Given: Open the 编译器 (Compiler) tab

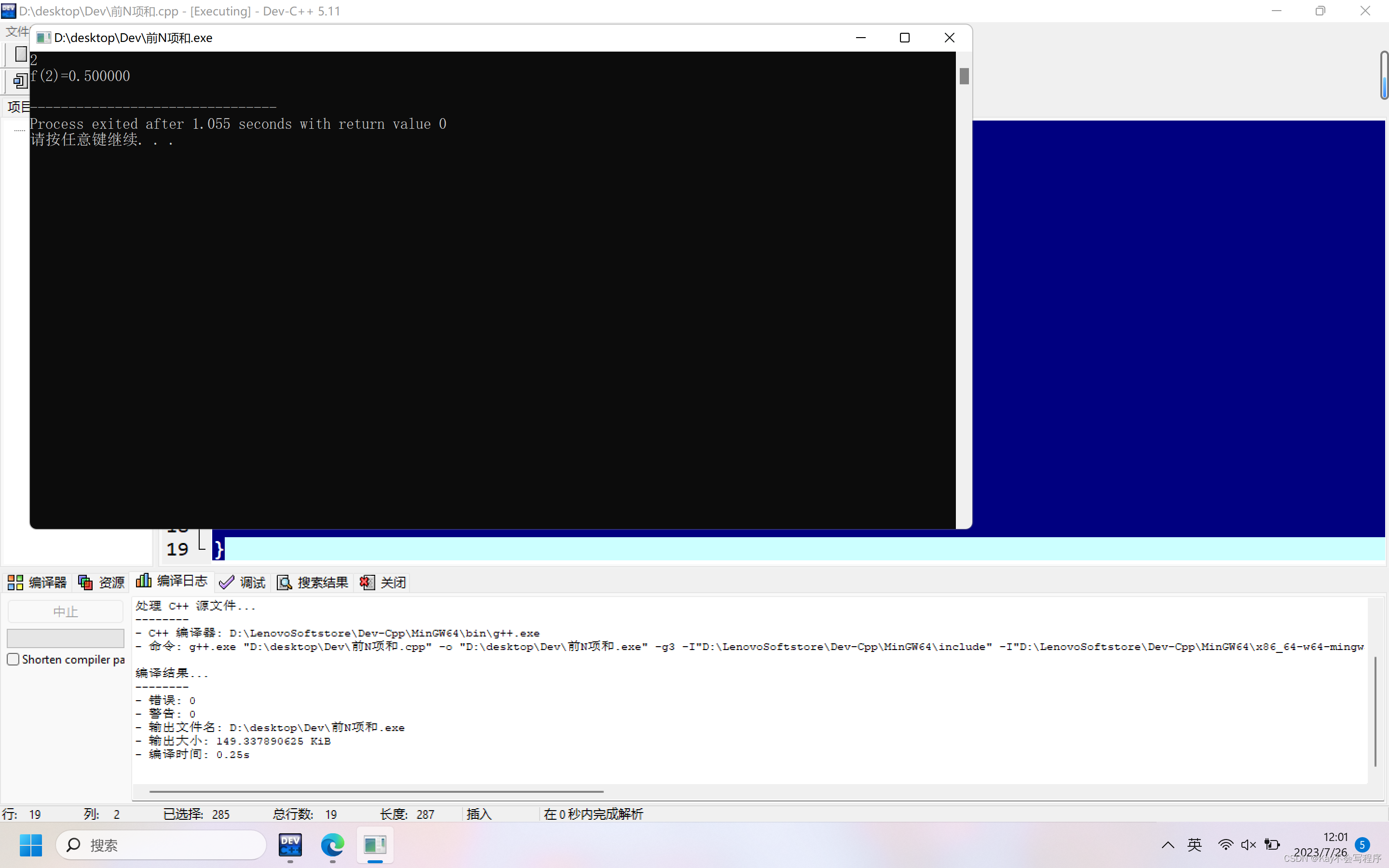Looking at the screenshot, I should click(37, 582).
